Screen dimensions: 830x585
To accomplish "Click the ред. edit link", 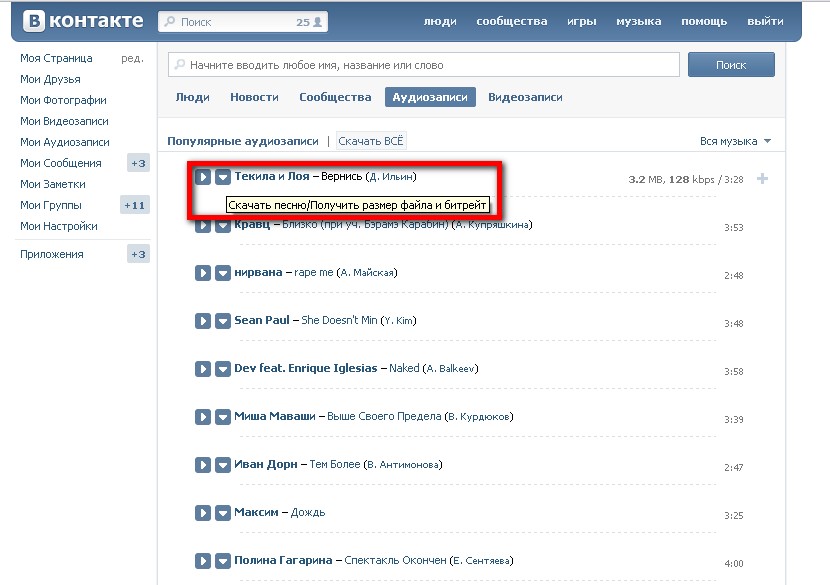I will point(132,58).
